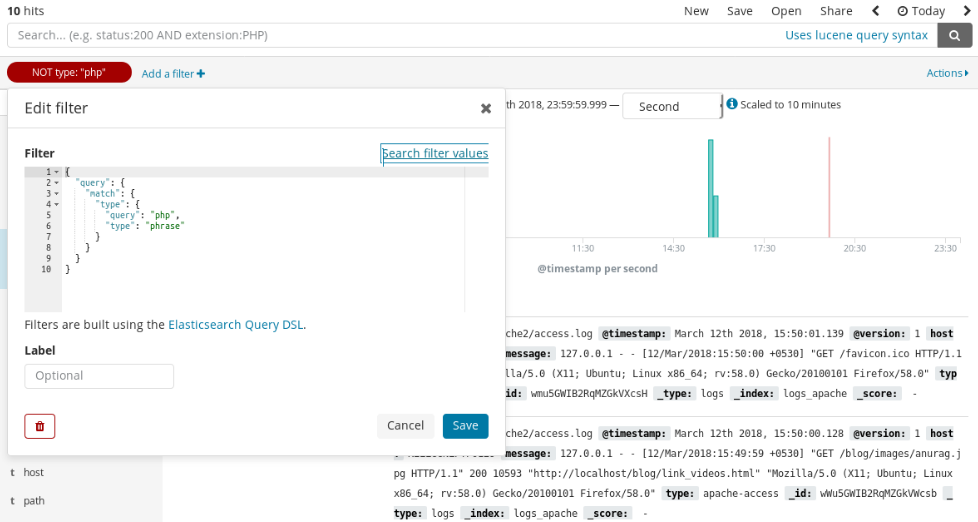Close the Edit filter dialog
The width and height of the screenshot is (978, 522).
tap(486, 108)
